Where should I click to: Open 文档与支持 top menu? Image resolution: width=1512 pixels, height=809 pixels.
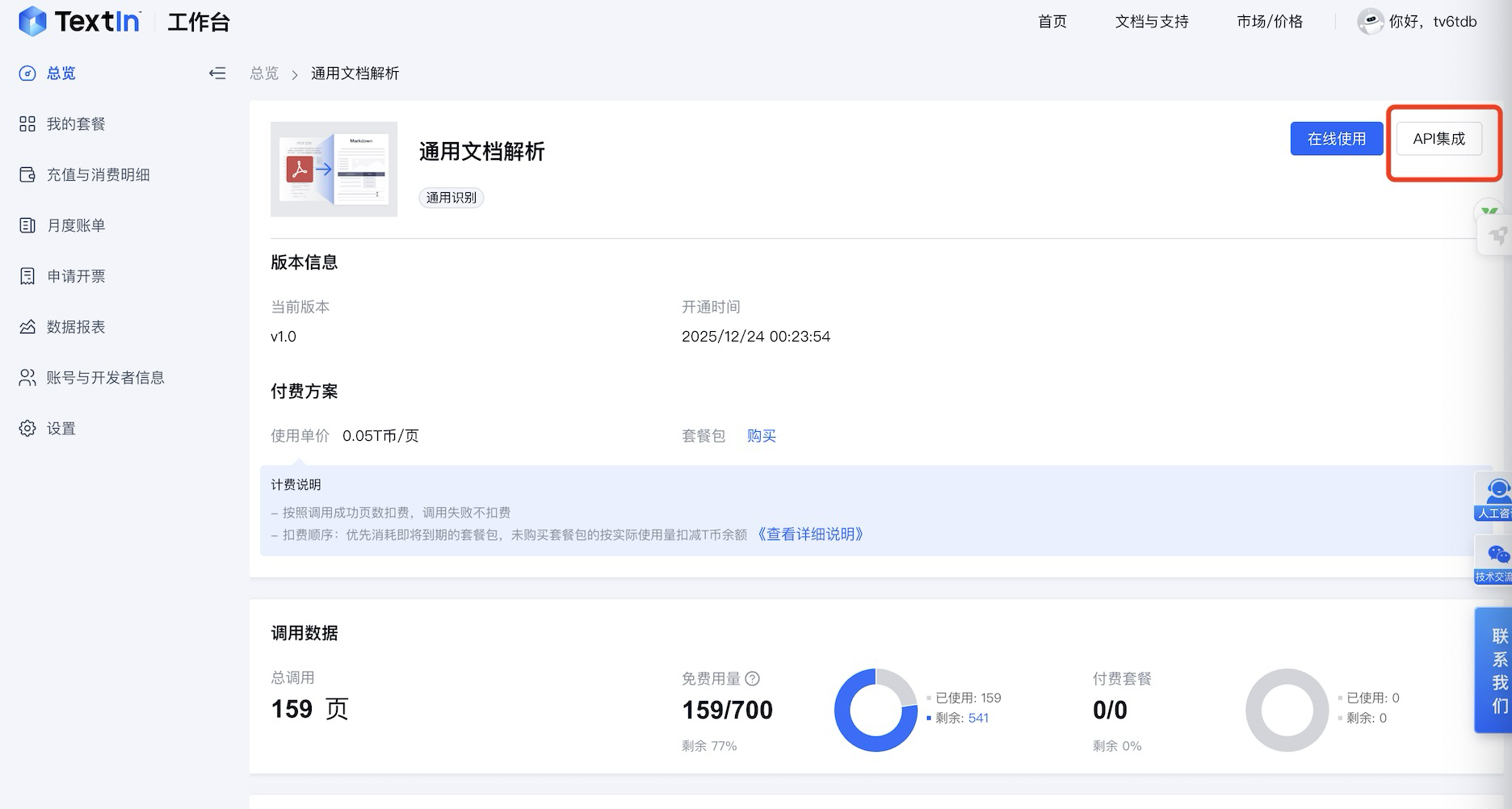click(1152, 22)
